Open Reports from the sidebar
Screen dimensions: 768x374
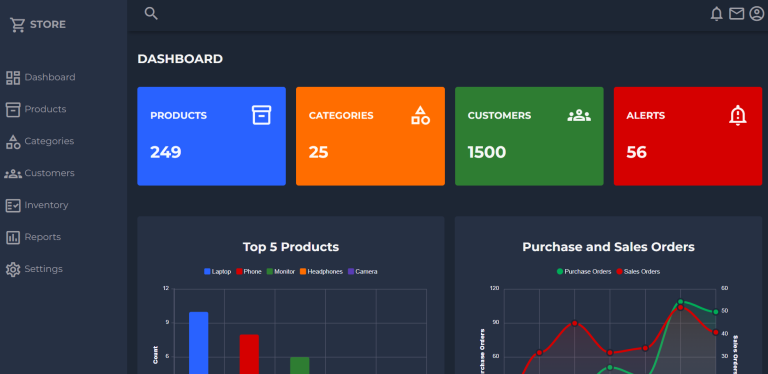pyautogui.click(x=33, y=237)
